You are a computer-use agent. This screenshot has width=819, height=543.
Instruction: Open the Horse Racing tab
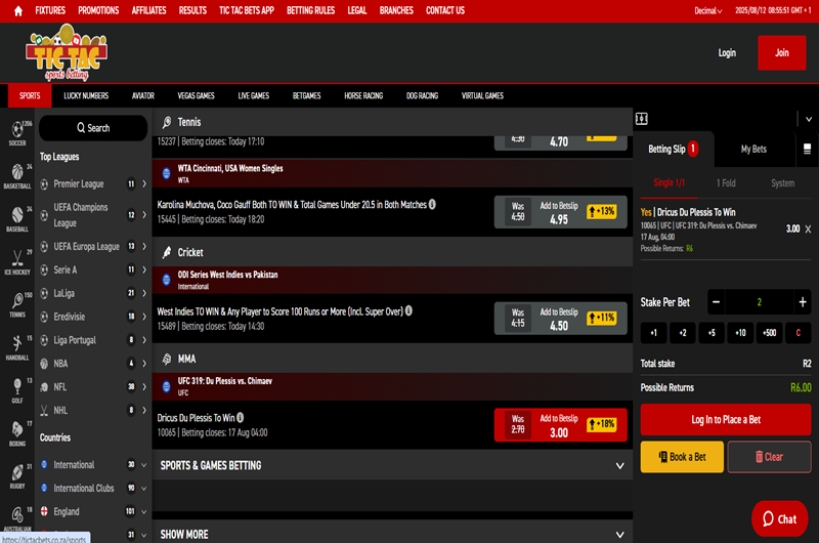364,96
